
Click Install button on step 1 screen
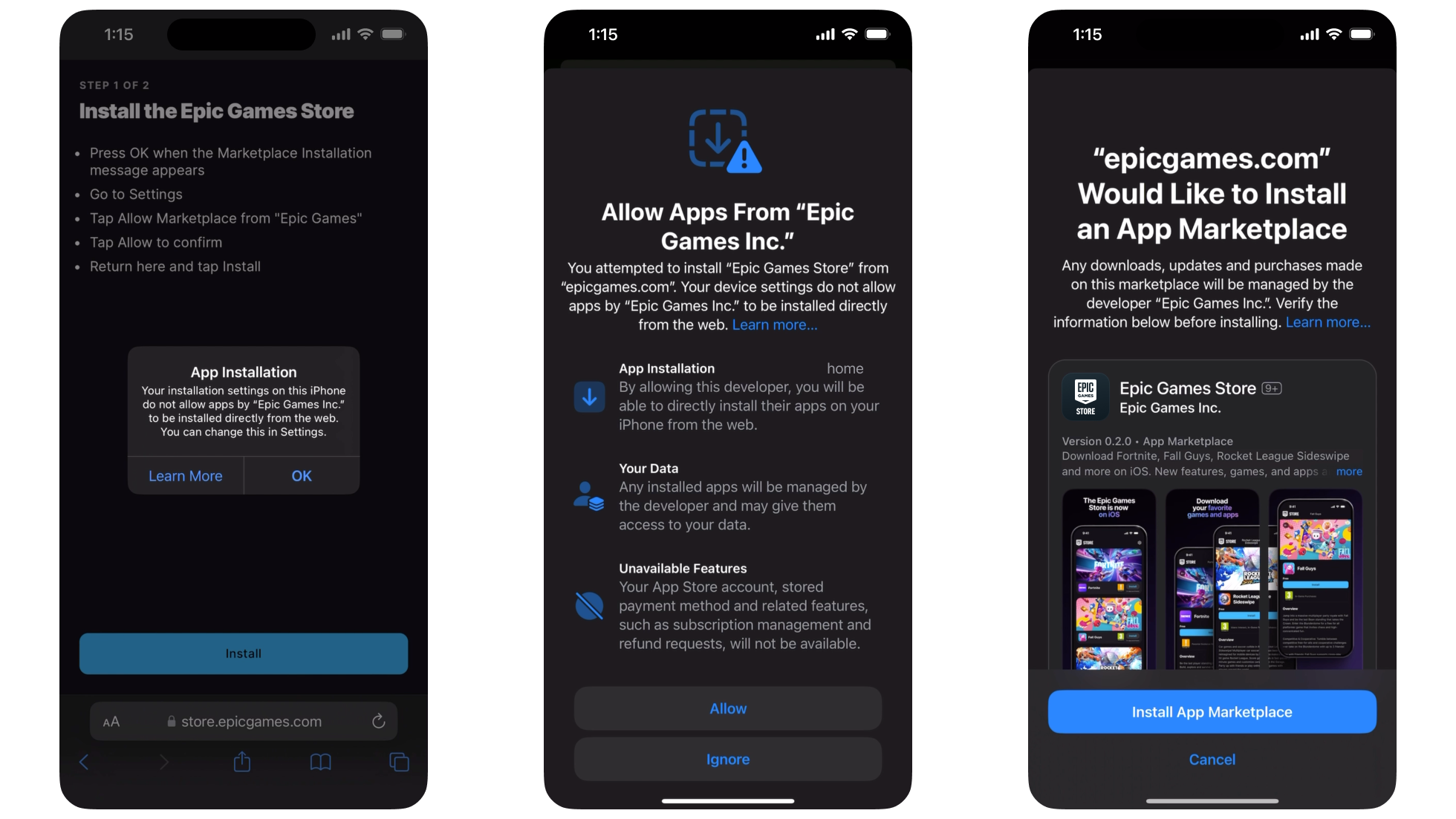pos(242,653)
